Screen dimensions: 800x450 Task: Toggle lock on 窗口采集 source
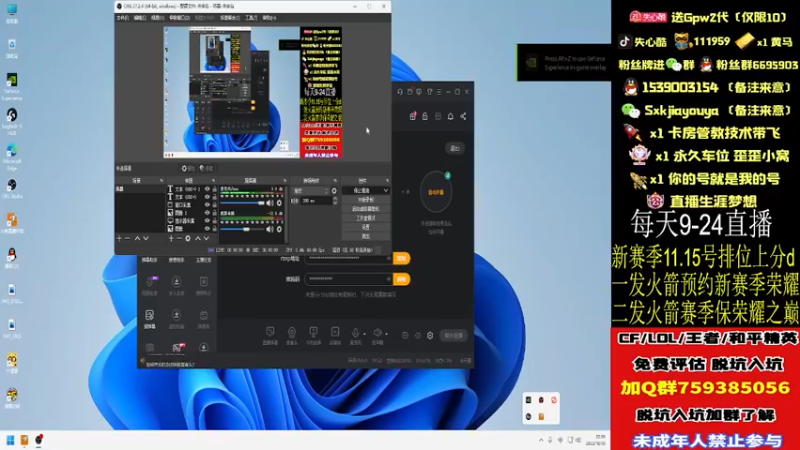[214, 205]
